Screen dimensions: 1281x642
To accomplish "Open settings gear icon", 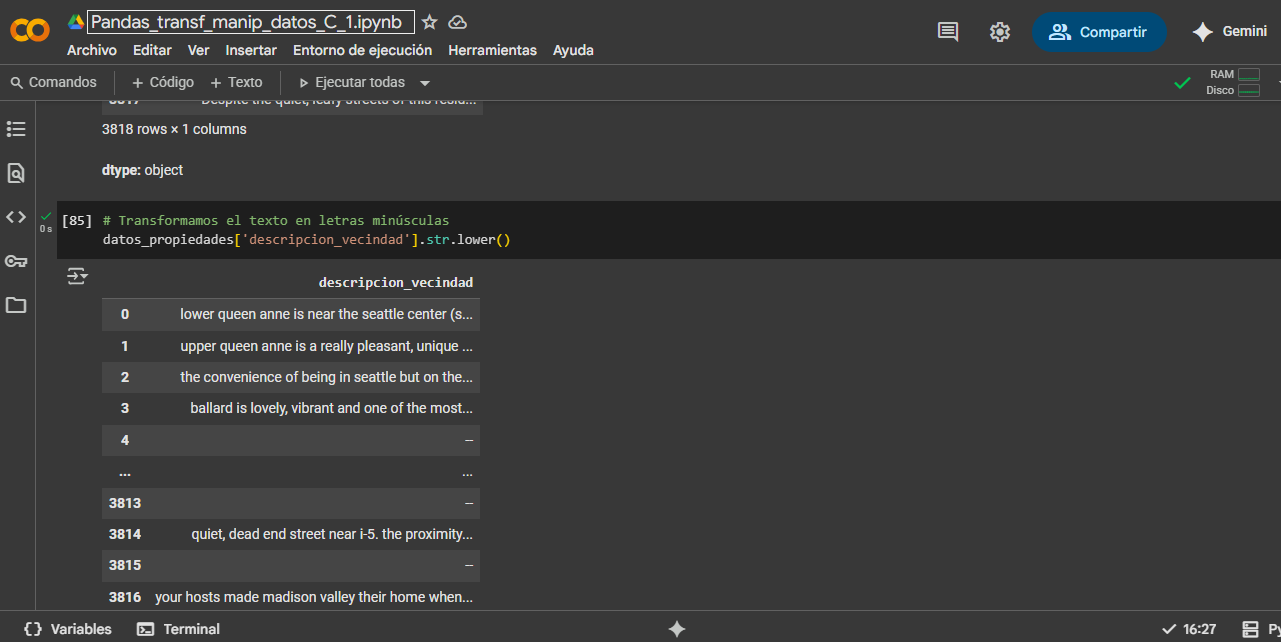I will coord(1000,32).
